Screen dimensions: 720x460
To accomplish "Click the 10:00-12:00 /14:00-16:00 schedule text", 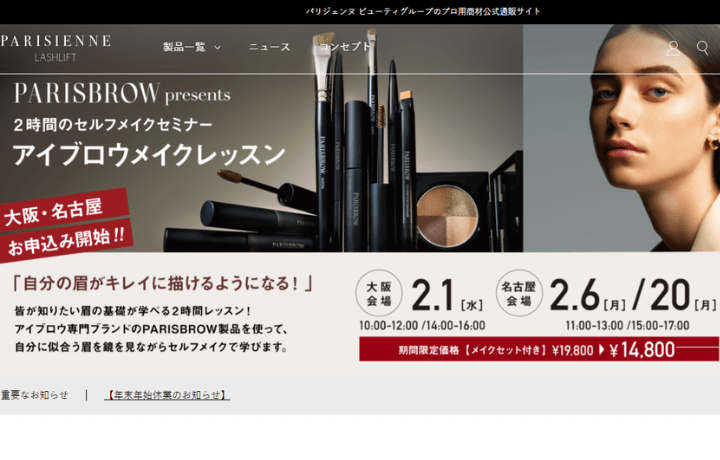I will click(422, 325).
